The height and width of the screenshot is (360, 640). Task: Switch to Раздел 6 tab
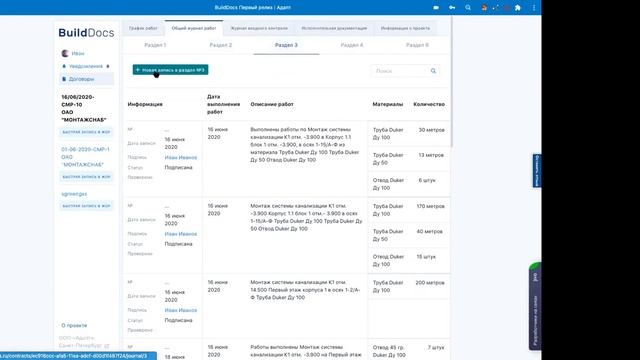[x=417, y=45]
